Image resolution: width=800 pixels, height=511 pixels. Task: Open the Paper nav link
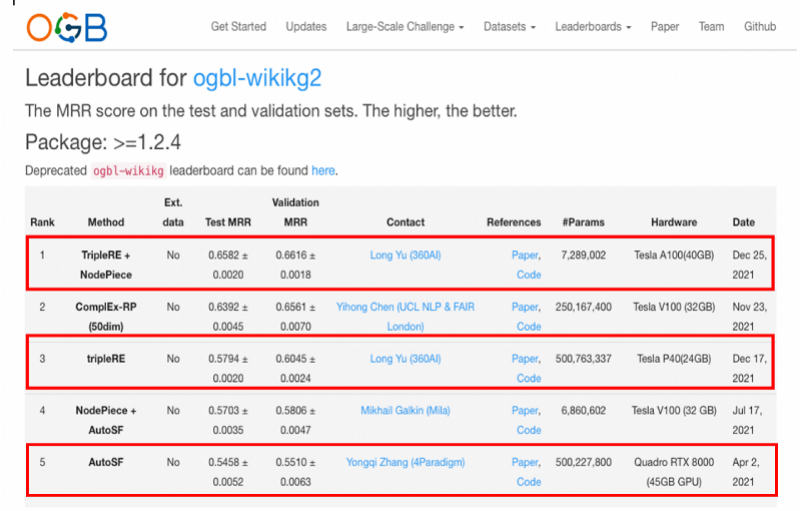point(665,27)
